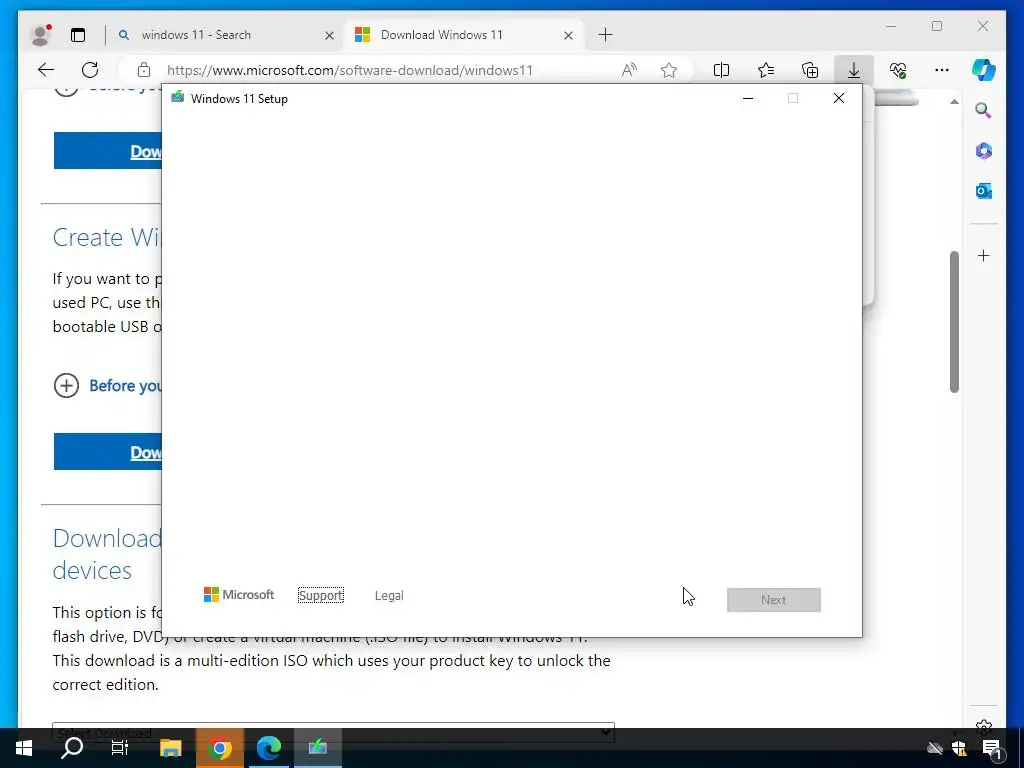Open Microsoft 365 sidebar icon
Screen dimensions: 1024x768
984,151
